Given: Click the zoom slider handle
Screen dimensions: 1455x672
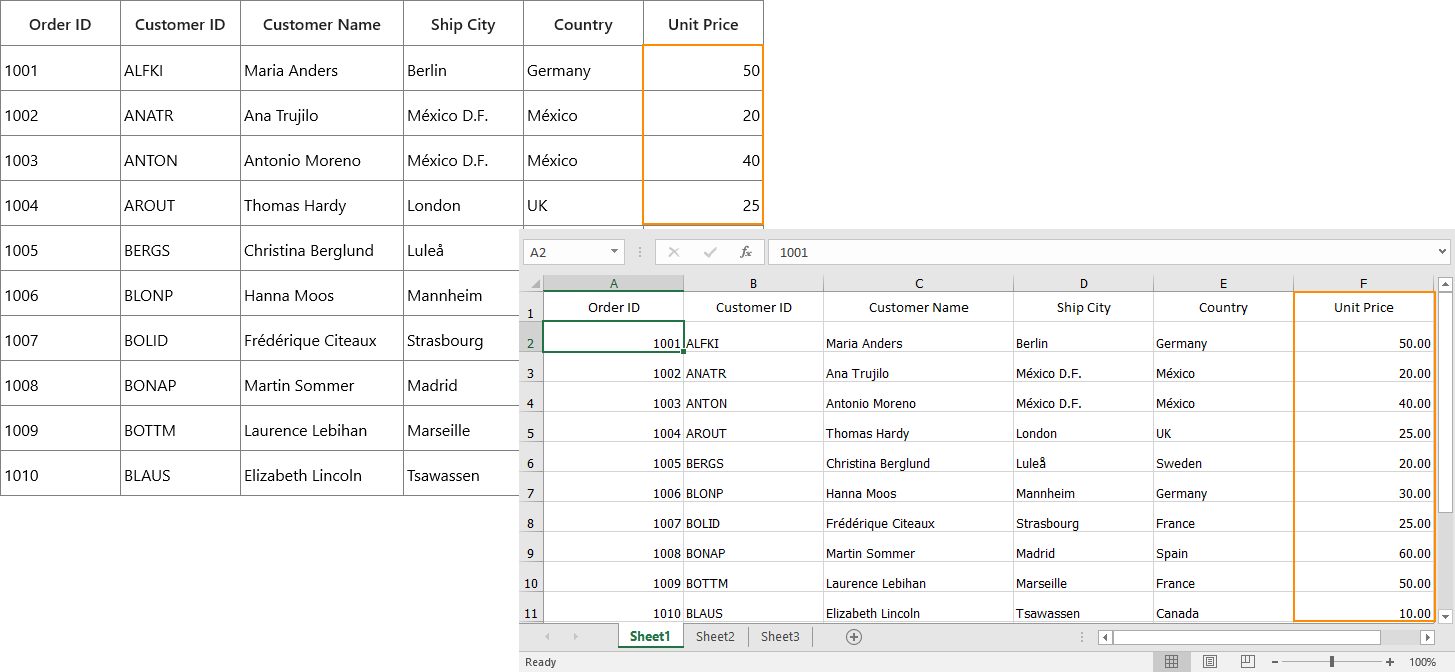Looking at the screenshot, I should point(1332,662).
